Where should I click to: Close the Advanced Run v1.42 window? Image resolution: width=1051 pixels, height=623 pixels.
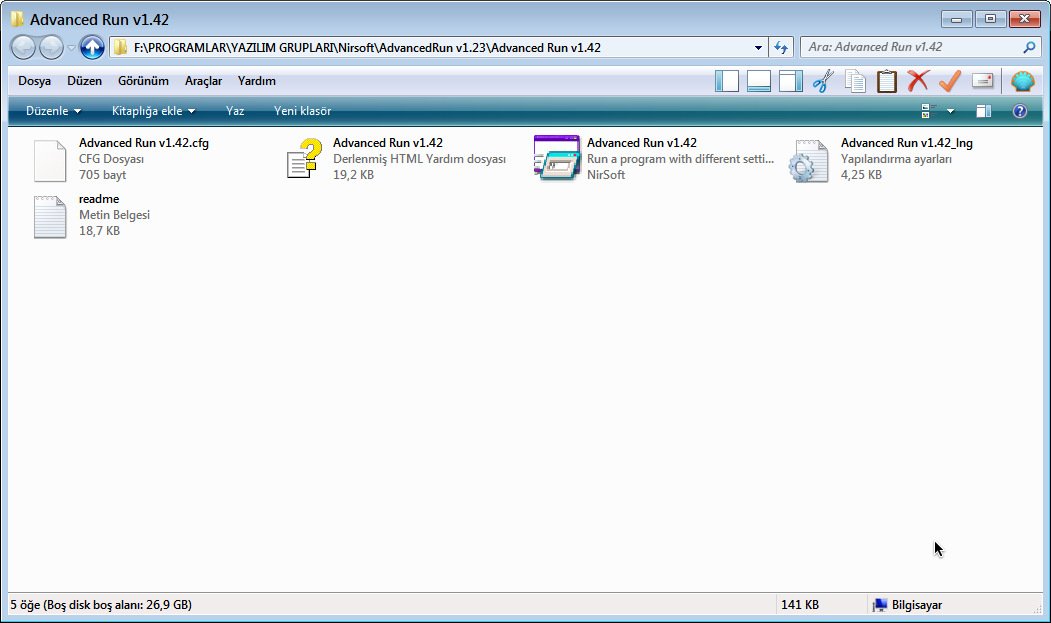click(1024, 19)
